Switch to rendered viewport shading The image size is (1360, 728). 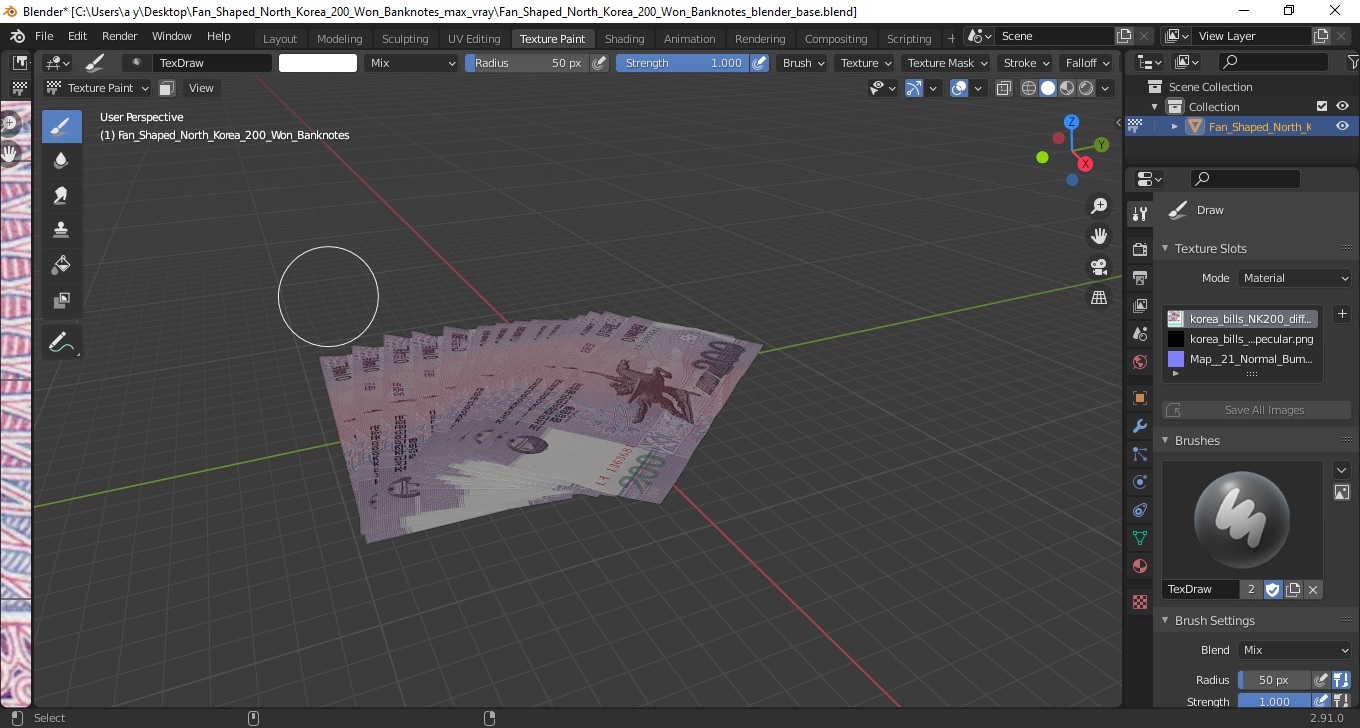coord(1086,88)
